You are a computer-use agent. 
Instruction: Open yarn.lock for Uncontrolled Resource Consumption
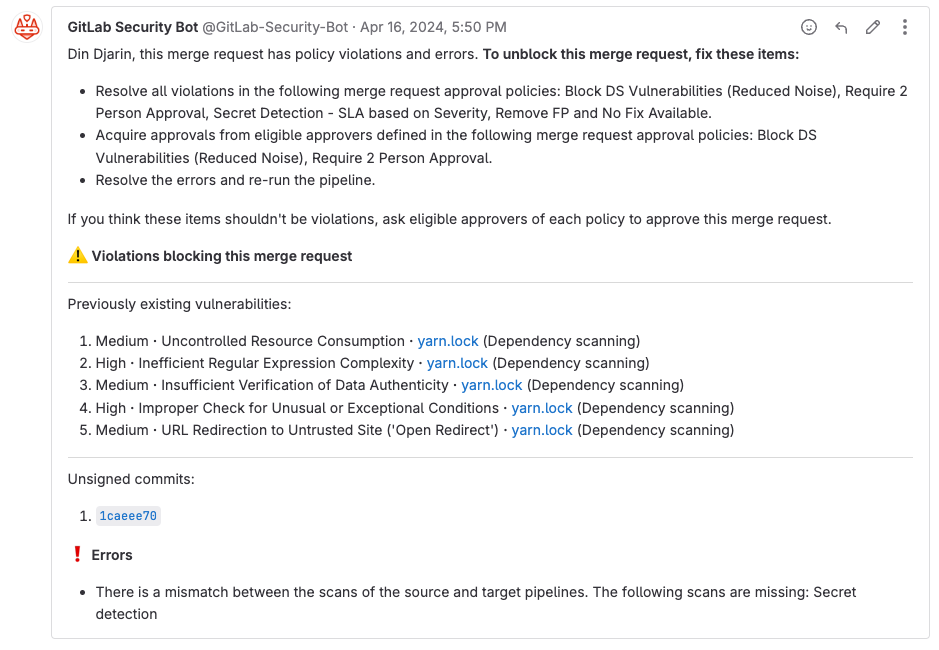448,341
